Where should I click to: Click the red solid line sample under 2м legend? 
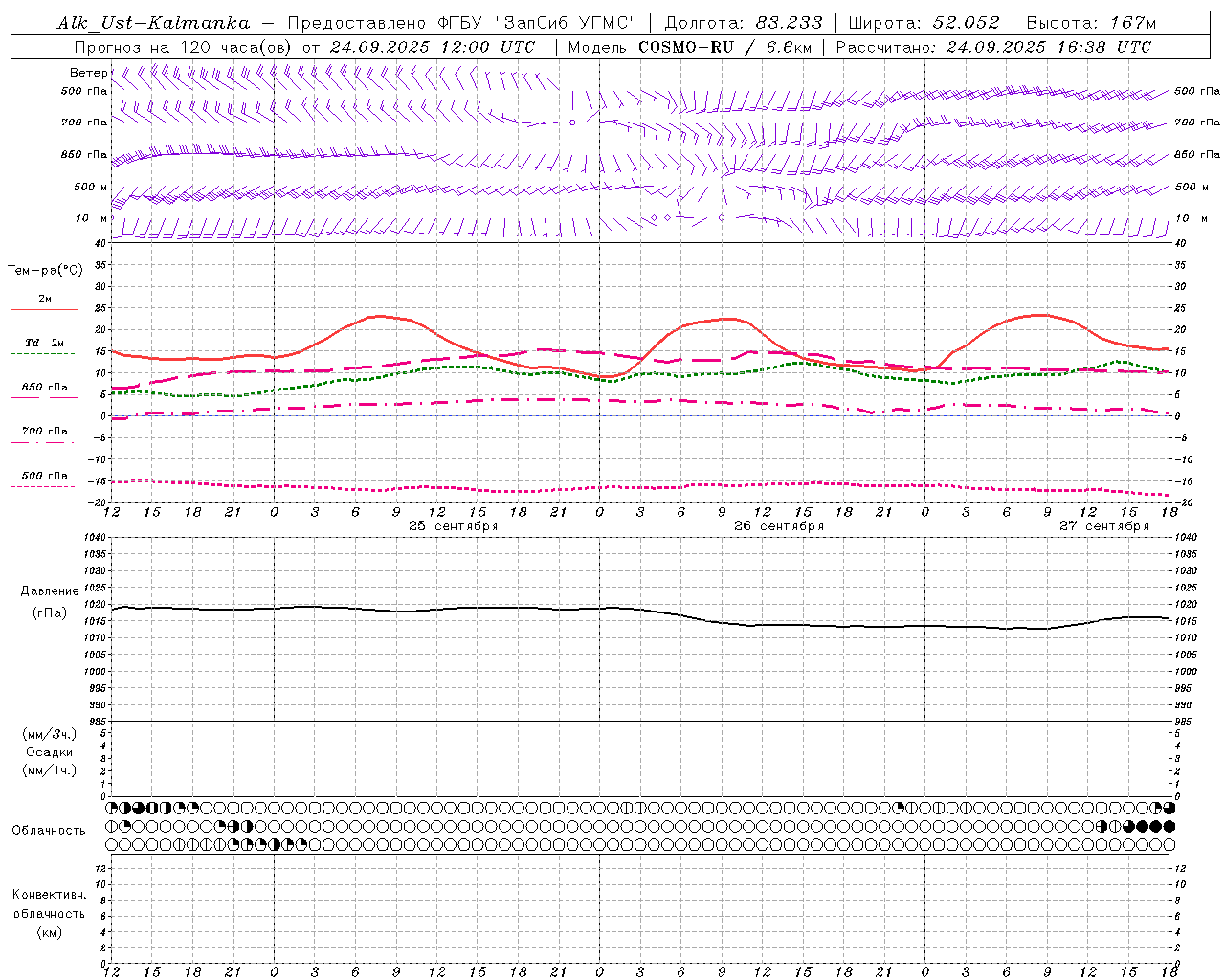44,310
